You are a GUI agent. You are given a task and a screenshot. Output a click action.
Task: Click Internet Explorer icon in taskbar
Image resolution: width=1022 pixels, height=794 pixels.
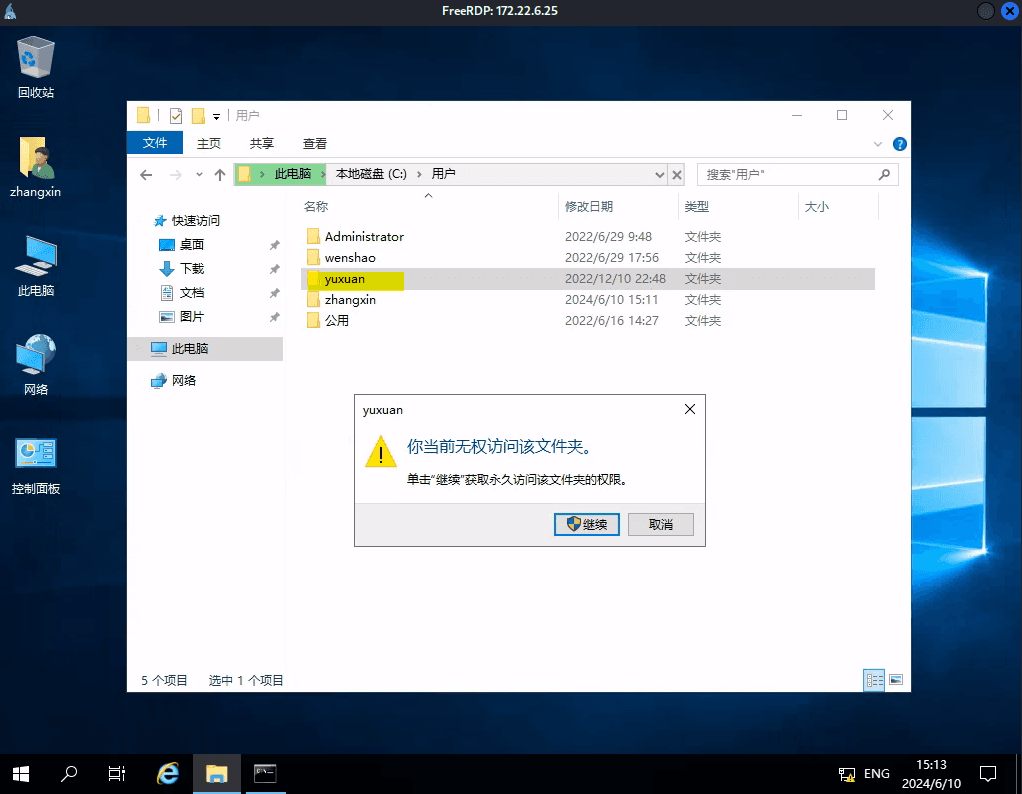click(x=169, y=773)
